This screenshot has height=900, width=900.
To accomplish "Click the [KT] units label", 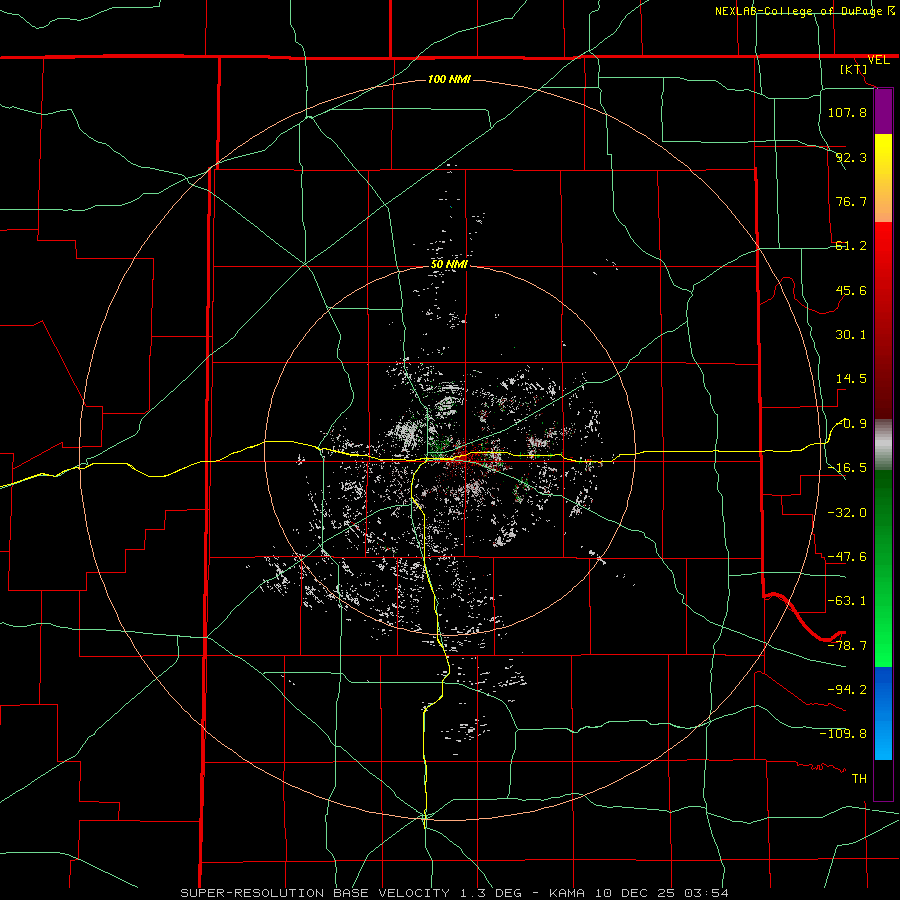I will click(854, 69).
